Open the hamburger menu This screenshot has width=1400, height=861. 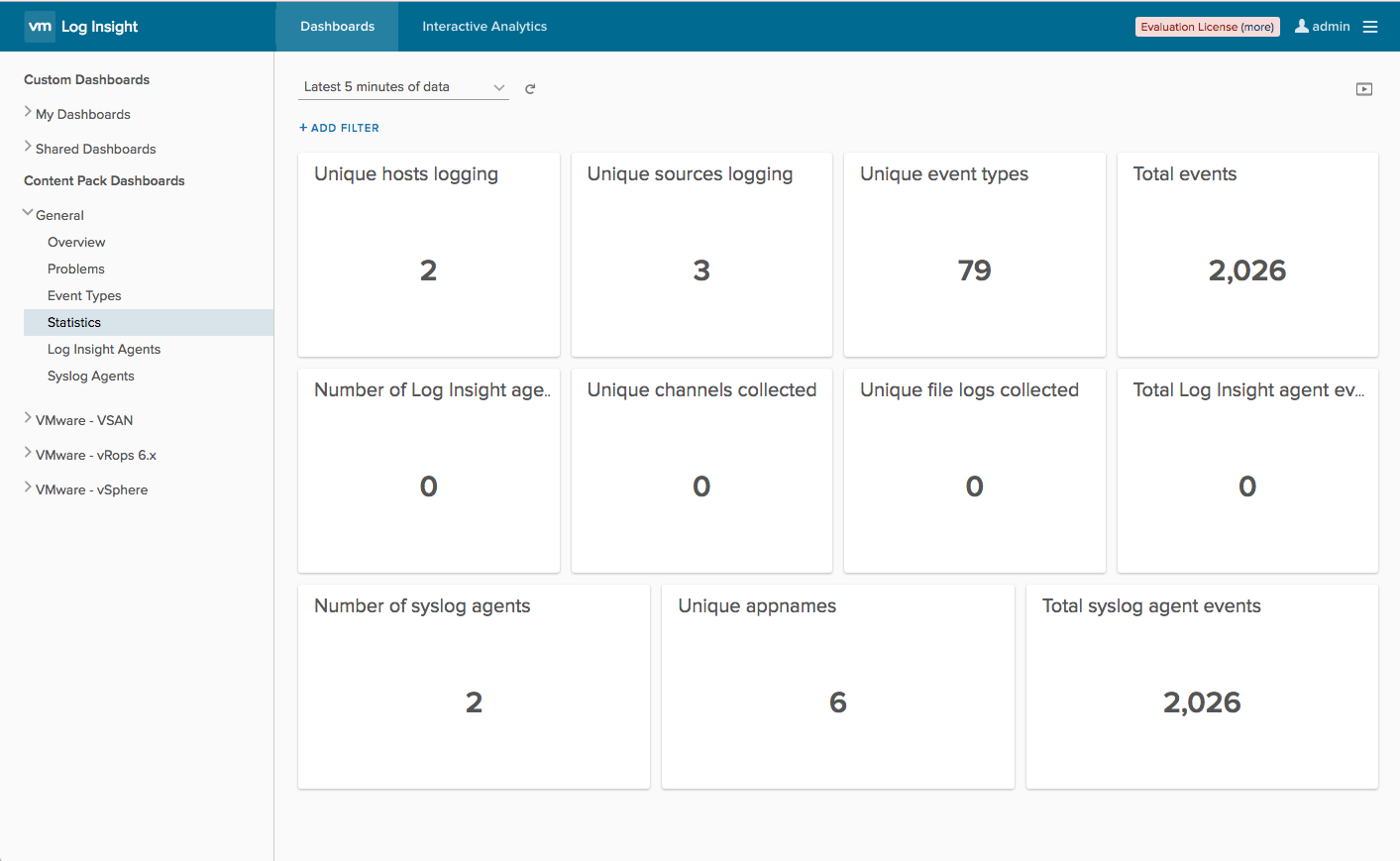(x=1370, y=27)
